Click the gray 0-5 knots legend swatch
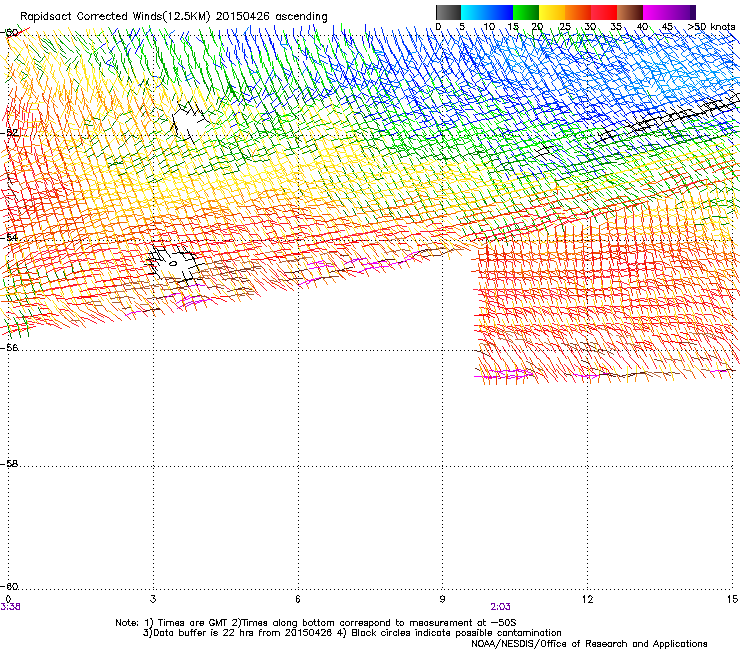 [448, 12]
